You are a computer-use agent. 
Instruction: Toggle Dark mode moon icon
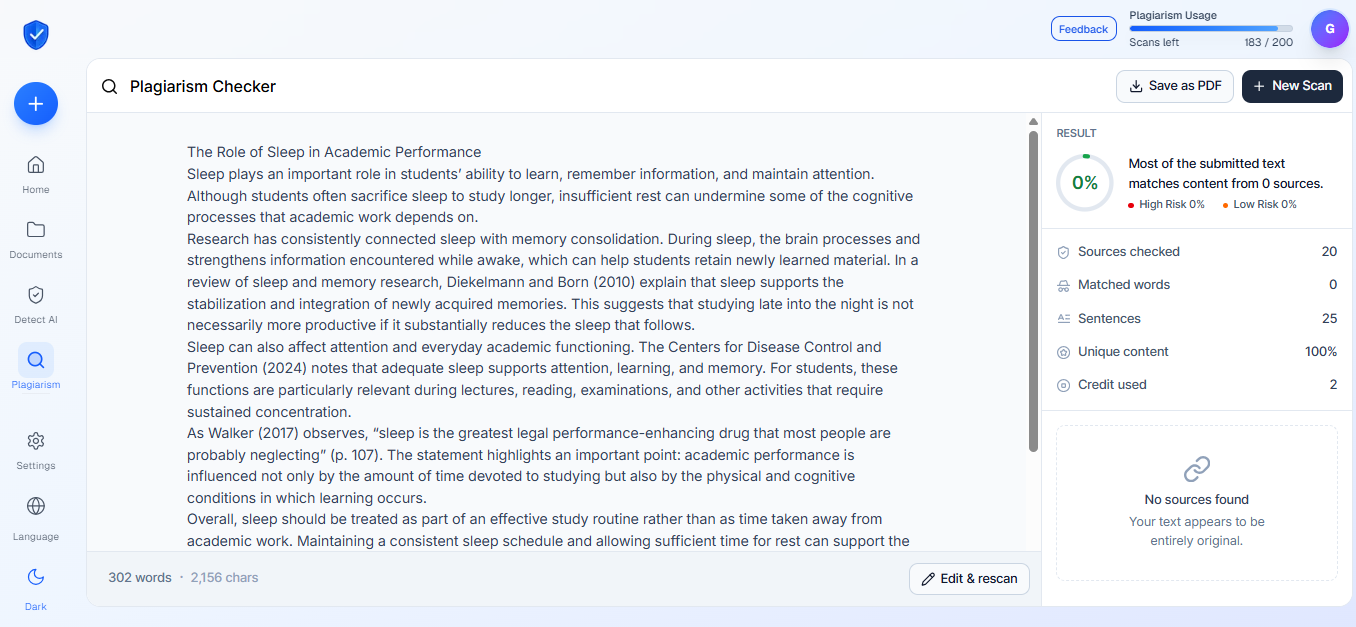tap(36, 576)
